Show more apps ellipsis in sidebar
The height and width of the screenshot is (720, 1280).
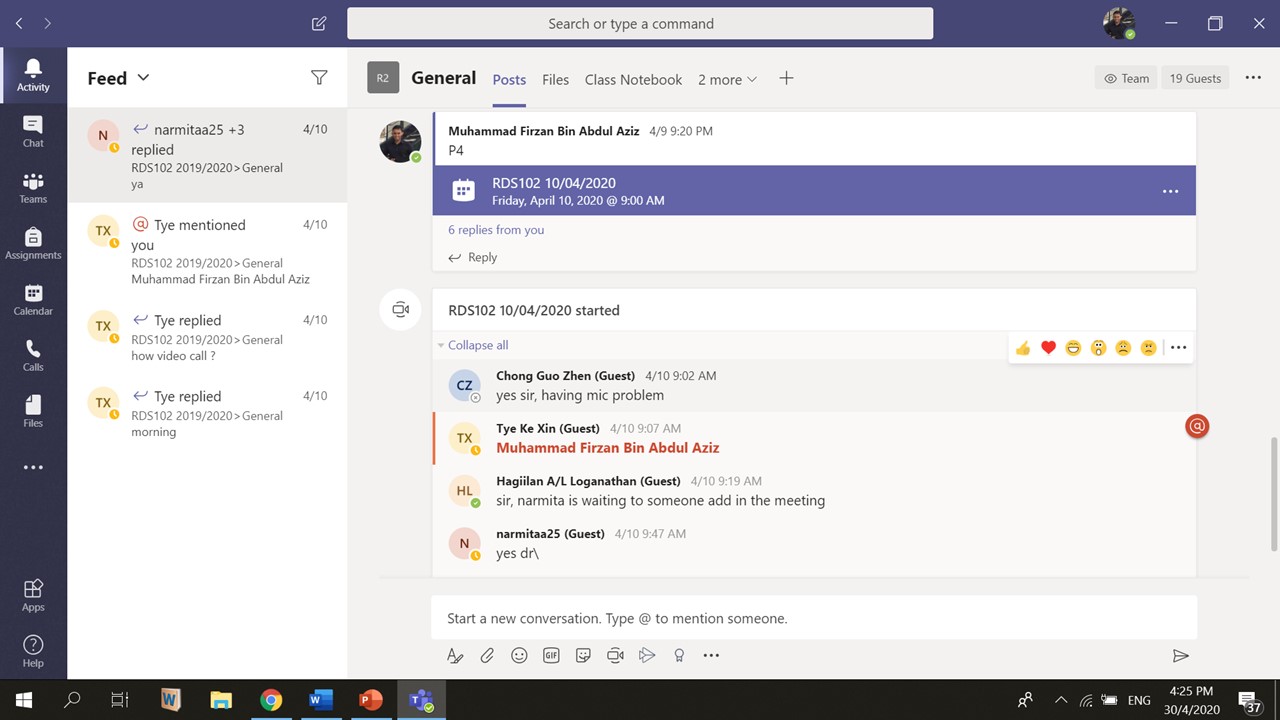click(x=33, y=467)
